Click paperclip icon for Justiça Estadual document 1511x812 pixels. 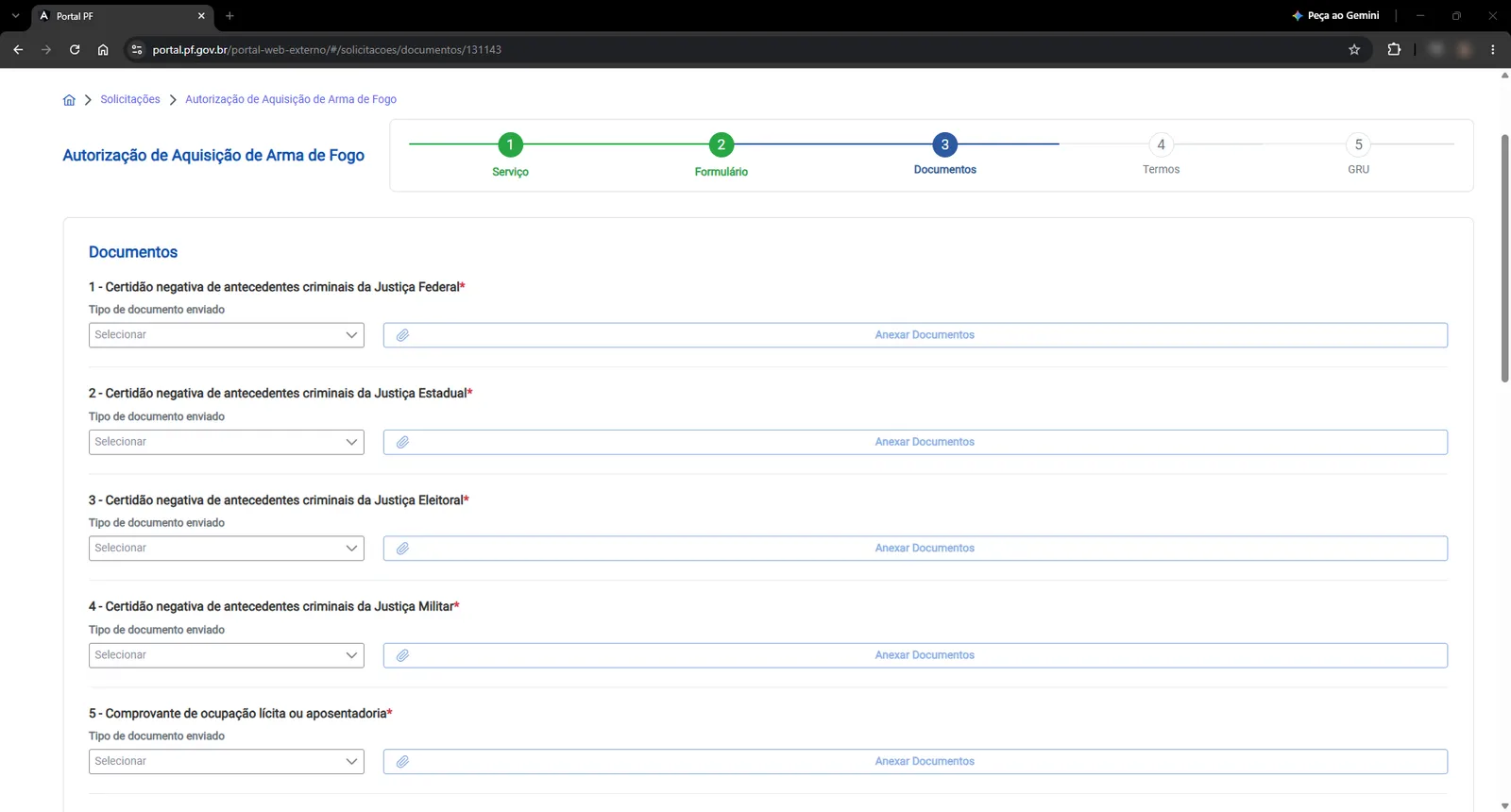[402, 442]
